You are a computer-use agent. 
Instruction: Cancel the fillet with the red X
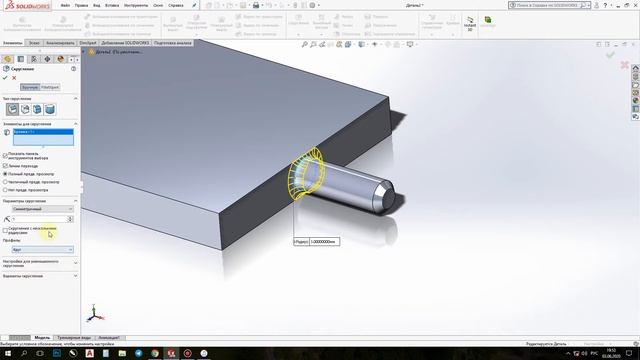(x=14, y=78)
